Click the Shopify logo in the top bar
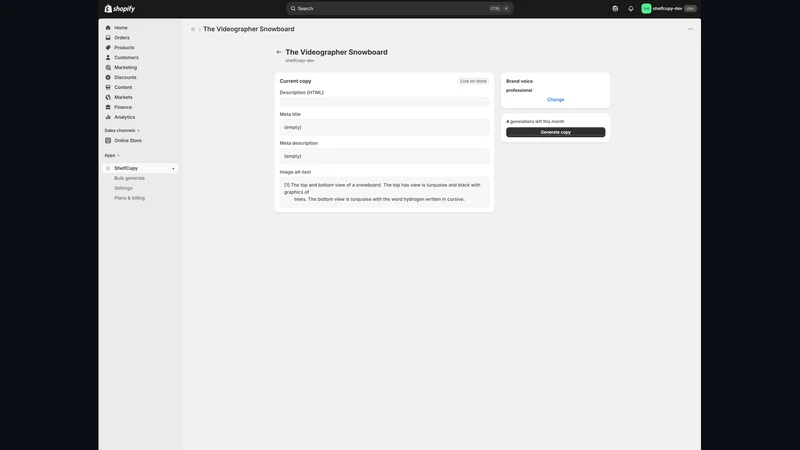This screenshot has width=800, height=450. 119,9
